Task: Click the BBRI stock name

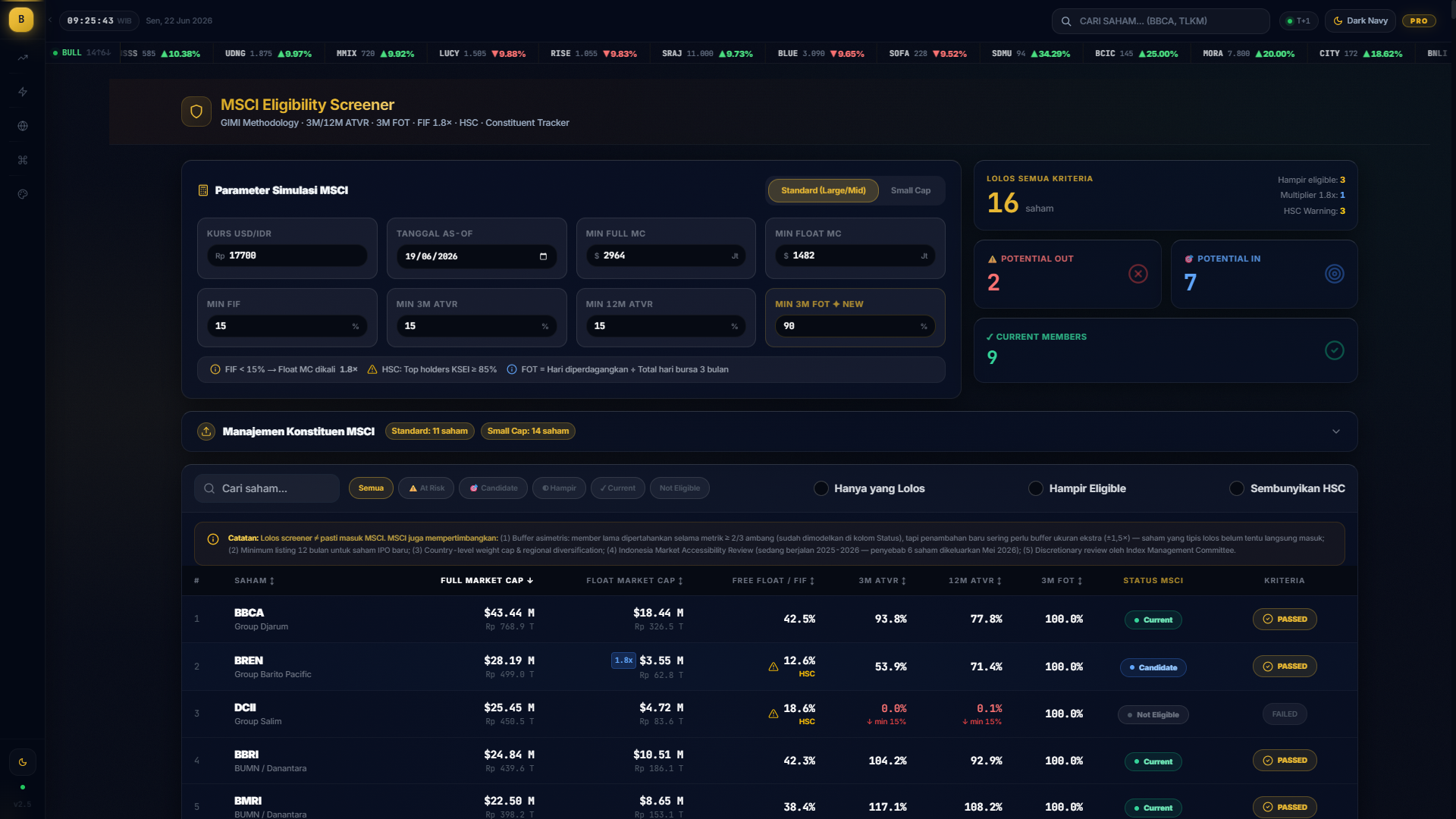Action: (246, 755)
